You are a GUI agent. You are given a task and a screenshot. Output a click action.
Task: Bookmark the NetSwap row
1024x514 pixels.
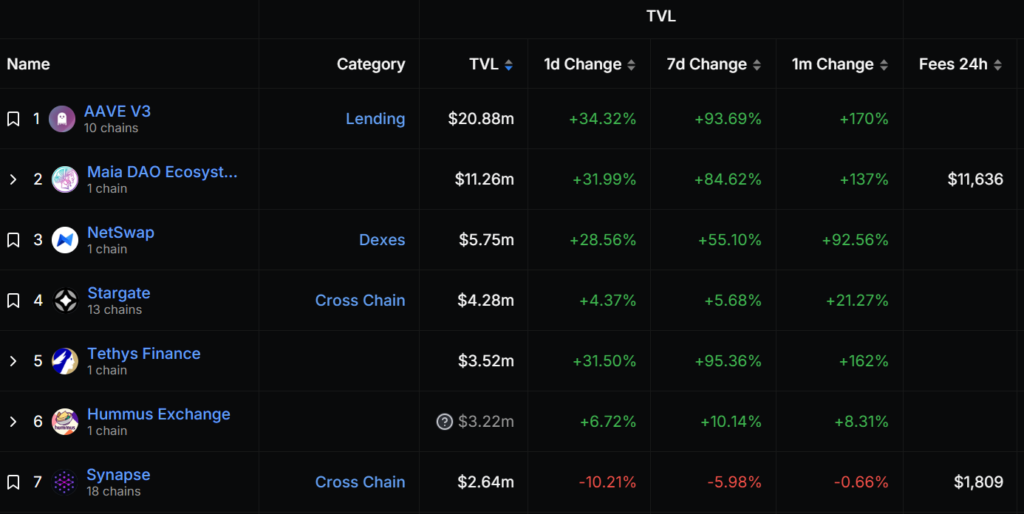point(13,240)
